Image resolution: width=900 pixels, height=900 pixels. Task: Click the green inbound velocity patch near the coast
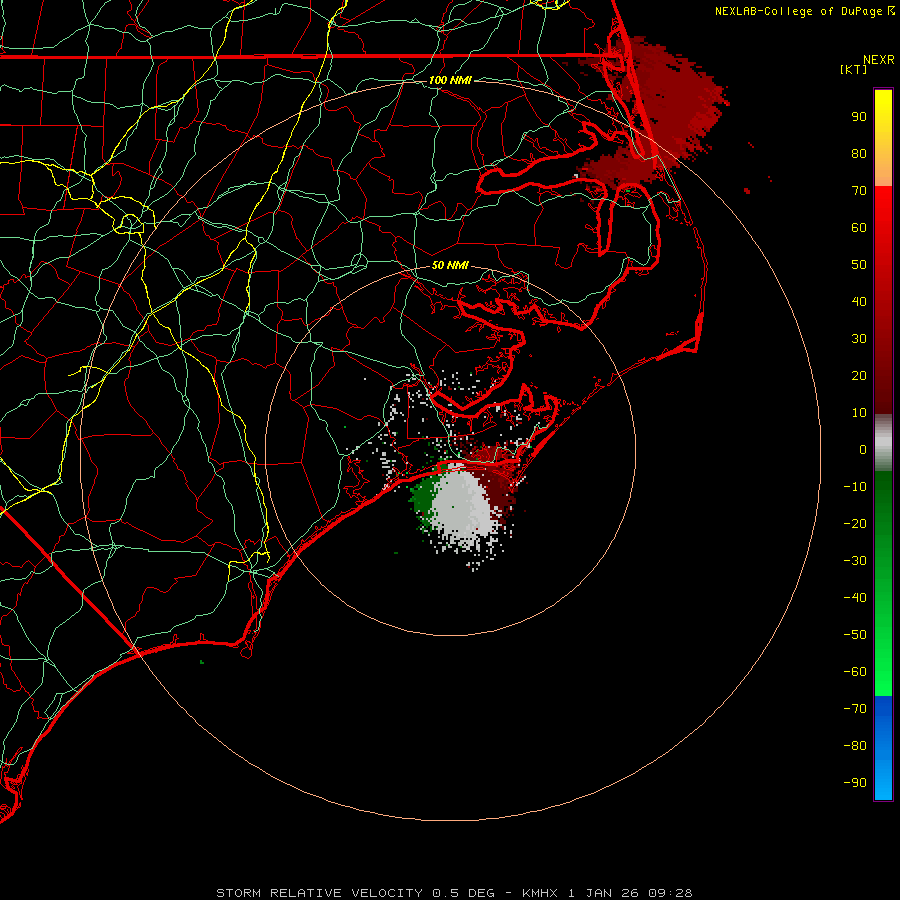coord(423,498)
